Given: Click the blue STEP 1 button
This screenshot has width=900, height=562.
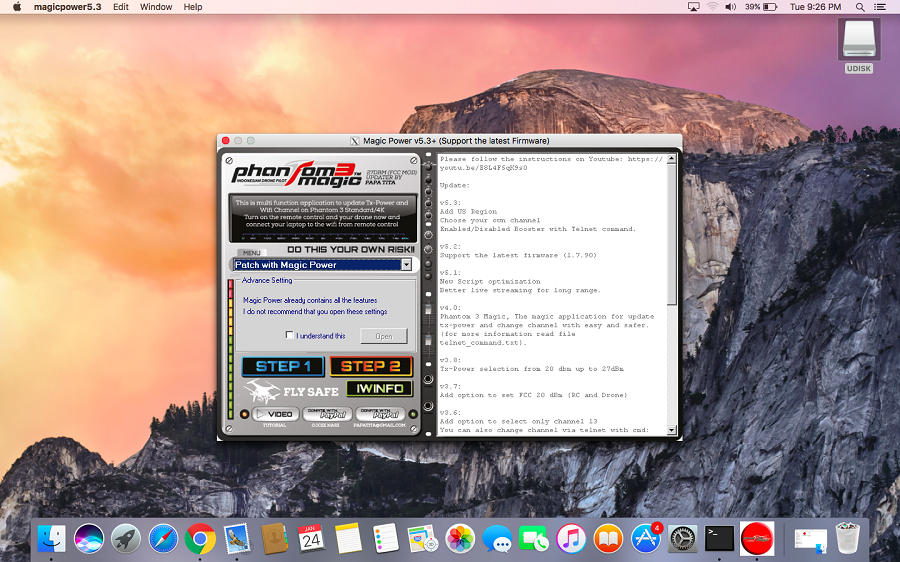Looking at the screenshot, I should coord(283,366).
